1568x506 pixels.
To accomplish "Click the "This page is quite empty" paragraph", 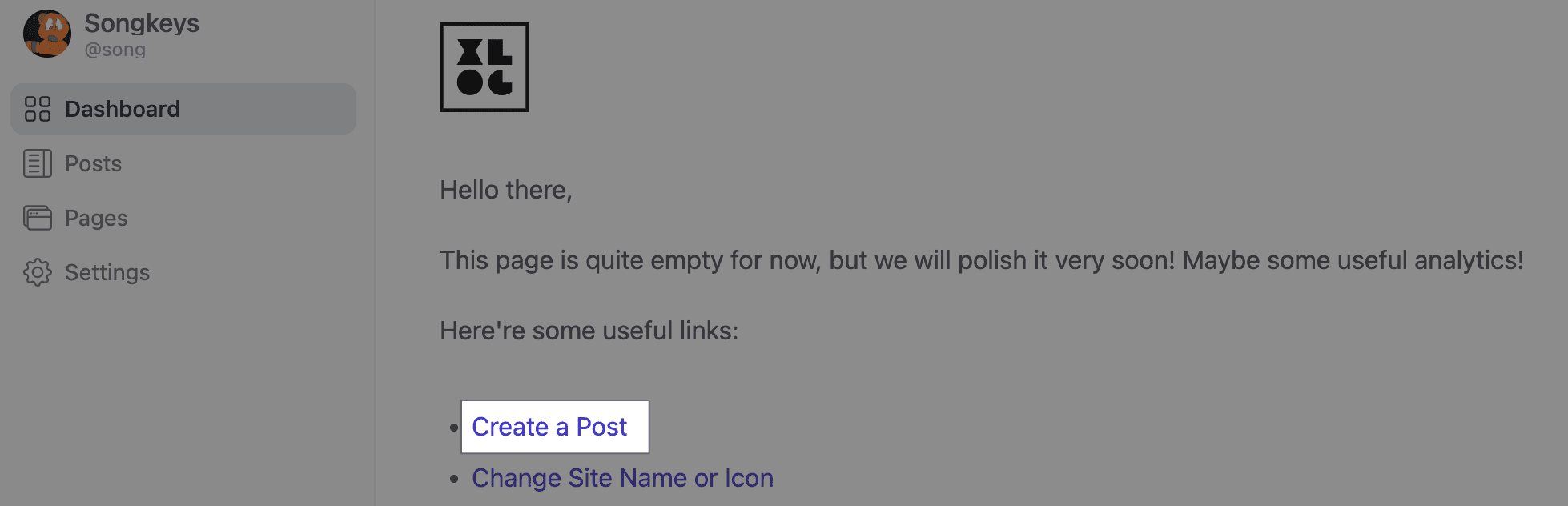I will click(x=982, y=260).
